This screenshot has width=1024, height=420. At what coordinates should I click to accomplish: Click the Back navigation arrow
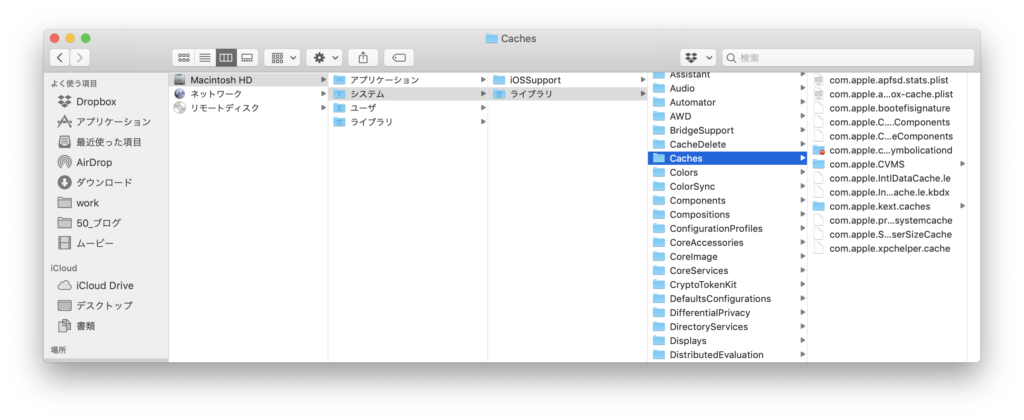(x=60, y=58)
